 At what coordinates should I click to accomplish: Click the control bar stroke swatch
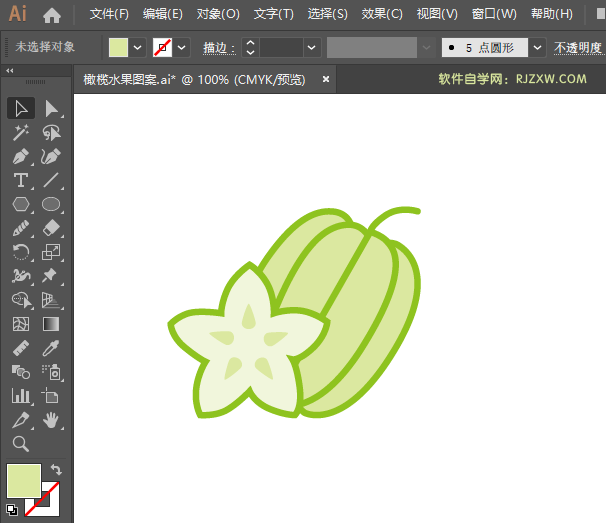point(162,48)
